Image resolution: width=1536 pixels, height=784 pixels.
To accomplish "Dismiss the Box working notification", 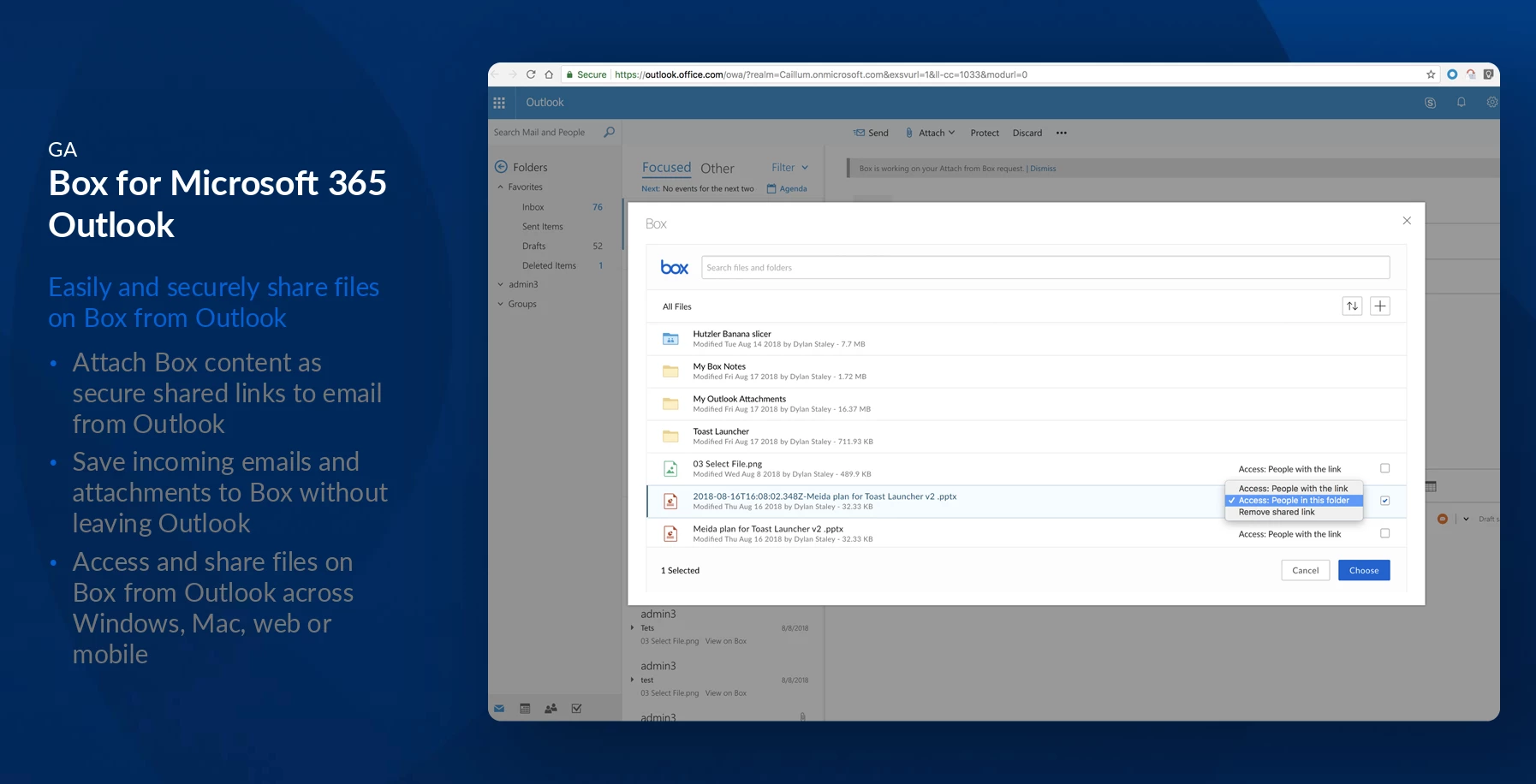I will (1043, 169).
